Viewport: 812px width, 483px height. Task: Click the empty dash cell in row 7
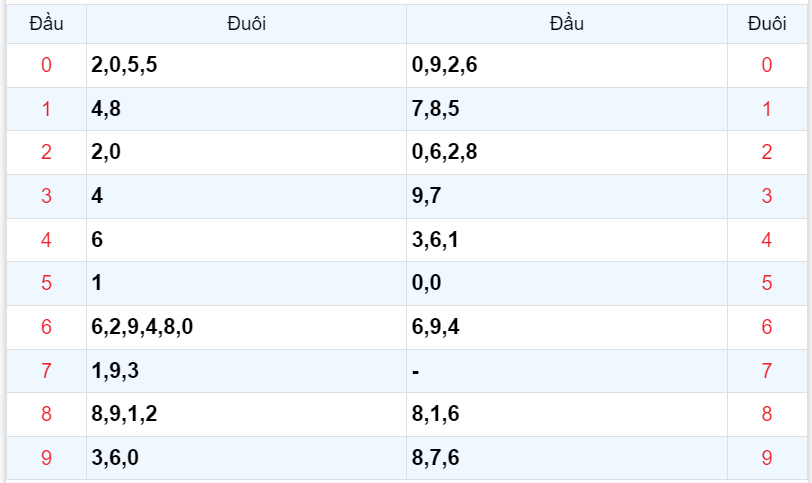click(416, 371)
